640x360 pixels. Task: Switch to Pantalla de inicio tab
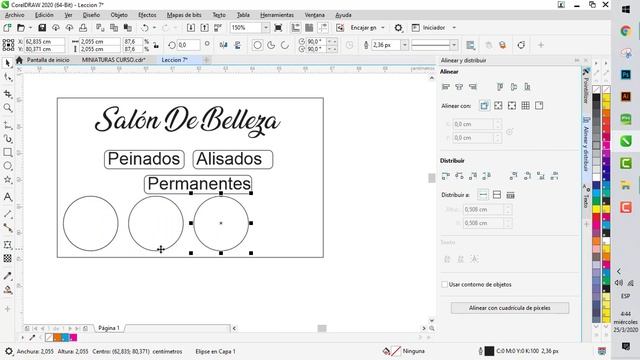[48, 60]
